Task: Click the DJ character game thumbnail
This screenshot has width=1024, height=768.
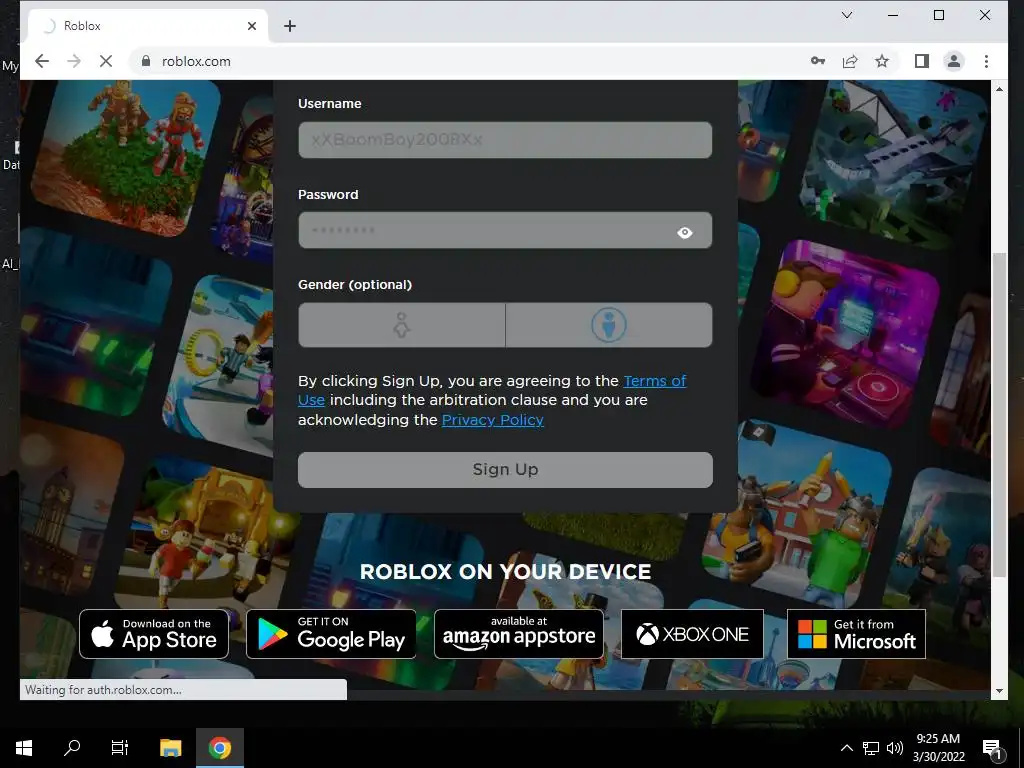Action: pyautogui.click(x=845, y=333)
